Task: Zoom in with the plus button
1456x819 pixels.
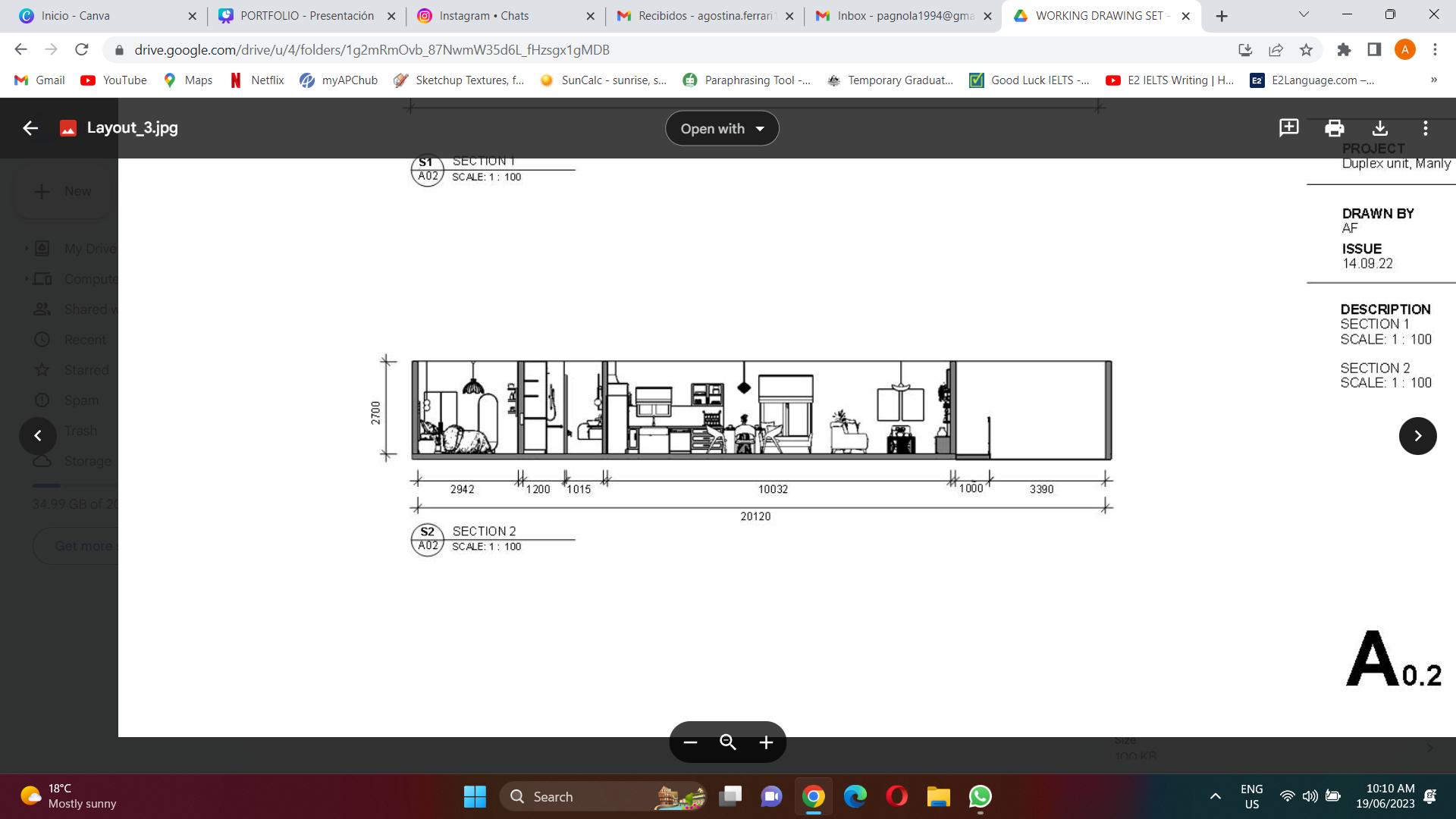Action: (x=766, y=742)
